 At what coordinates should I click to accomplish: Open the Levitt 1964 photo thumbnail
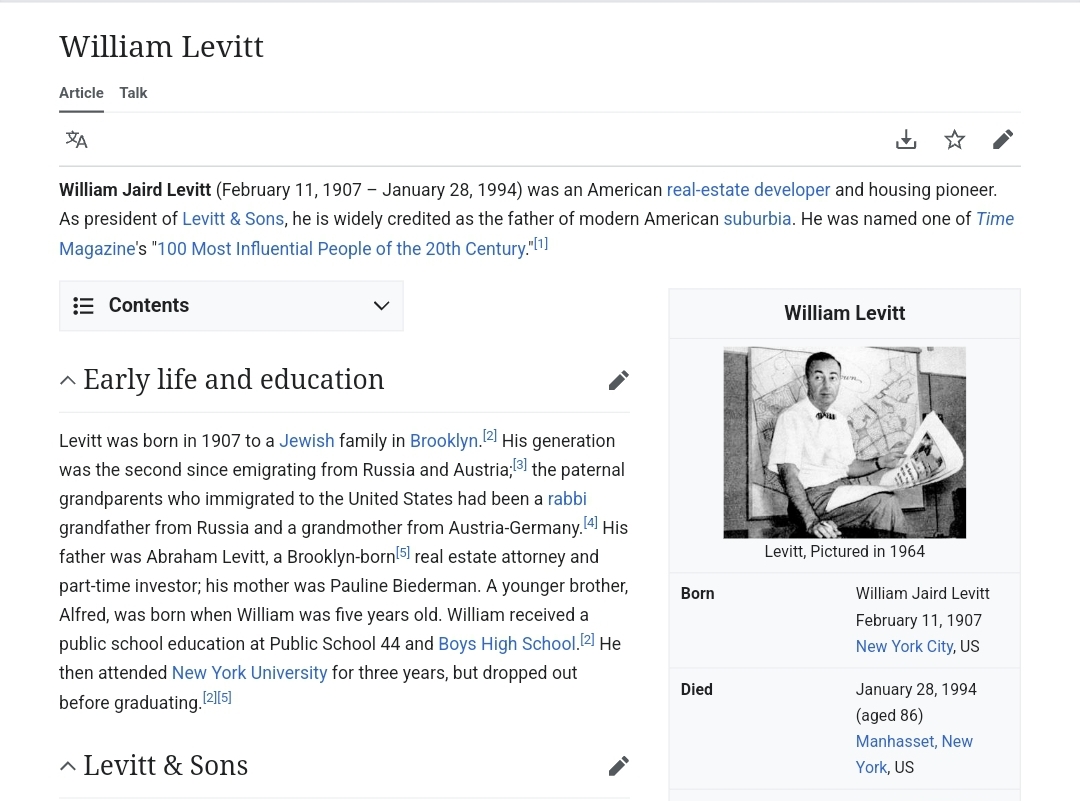pos(844,443)
